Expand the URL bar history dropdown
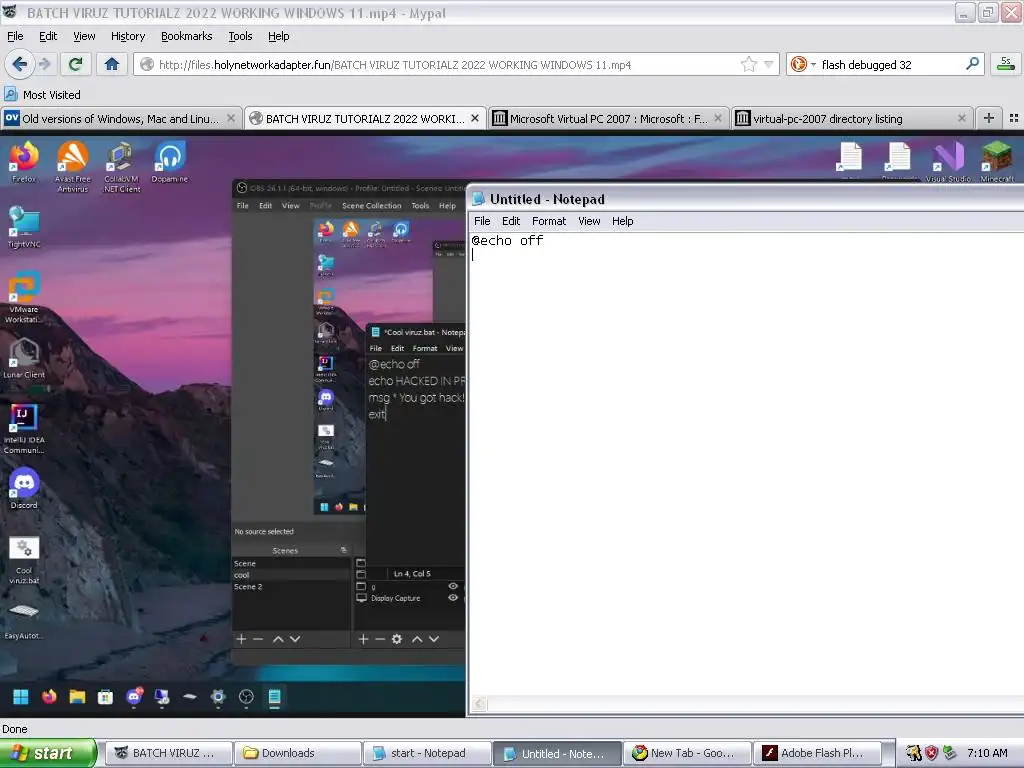This screenshot has width=1024, height=768. [x=769, y=64]
